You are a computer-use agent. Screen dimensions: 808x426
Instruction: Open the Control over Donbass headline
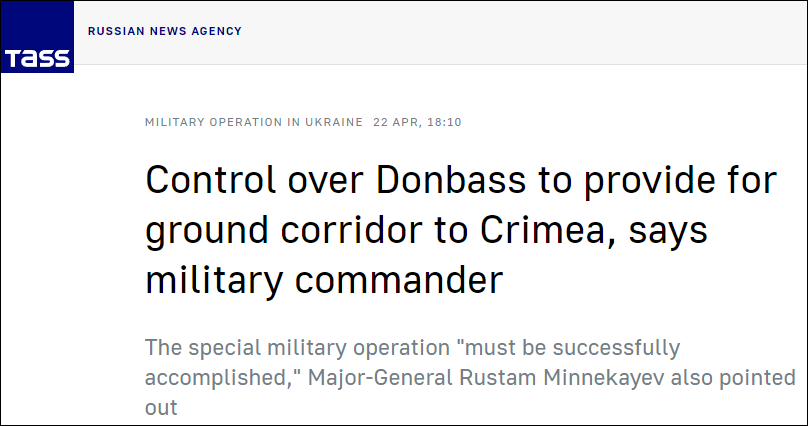461,230
